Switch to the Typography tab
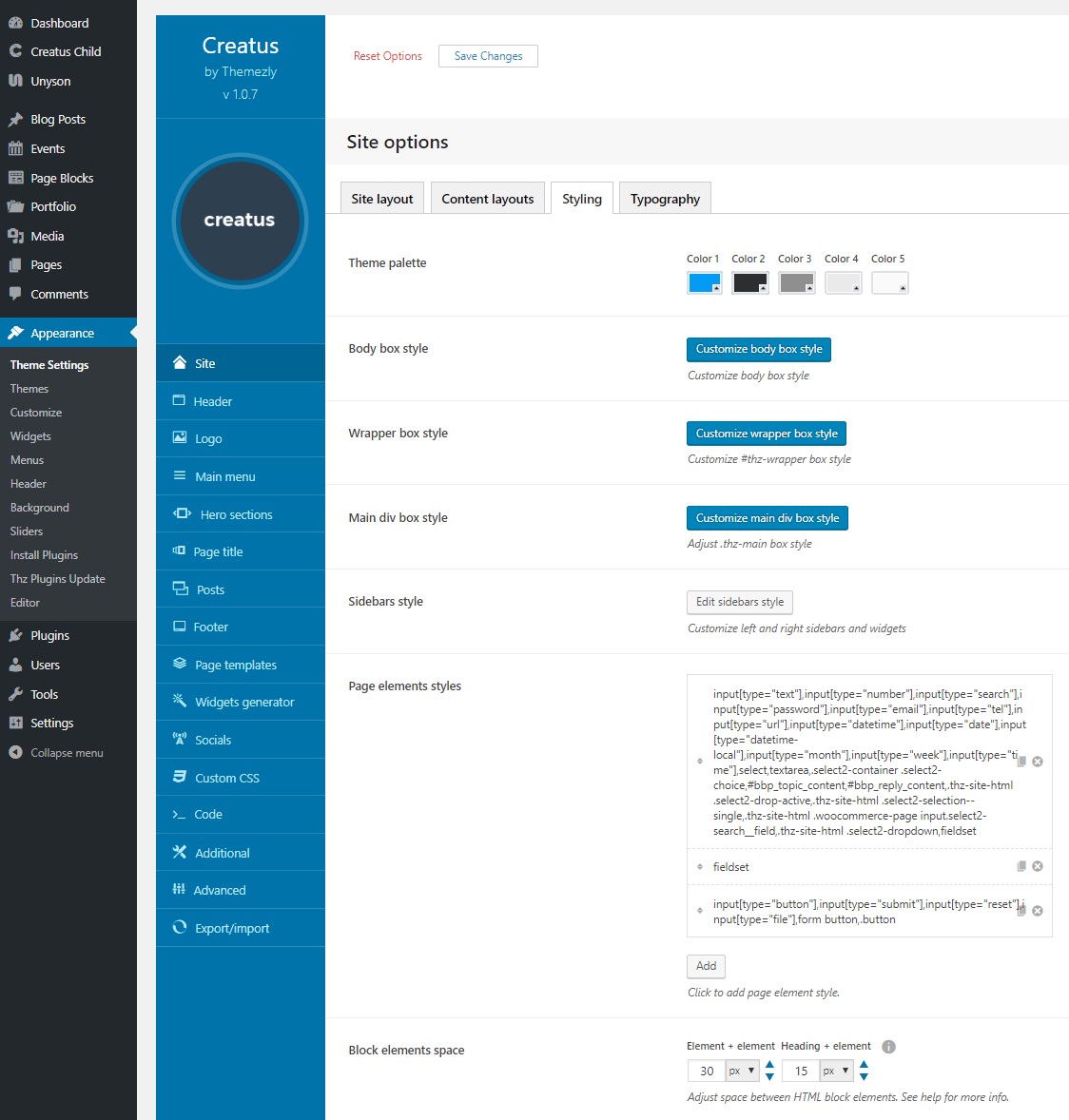The image size is (1069, 1120). pos(665,199)
